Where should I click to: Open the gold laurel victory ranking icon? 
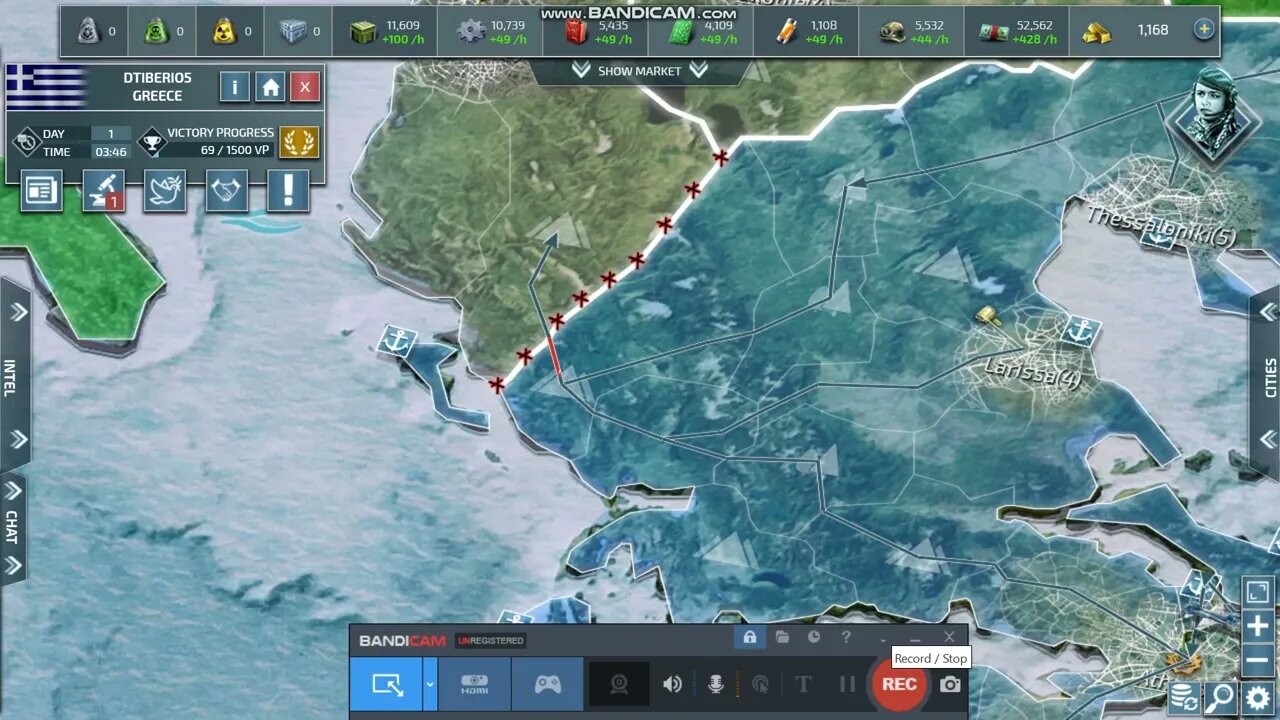[299, 142]
